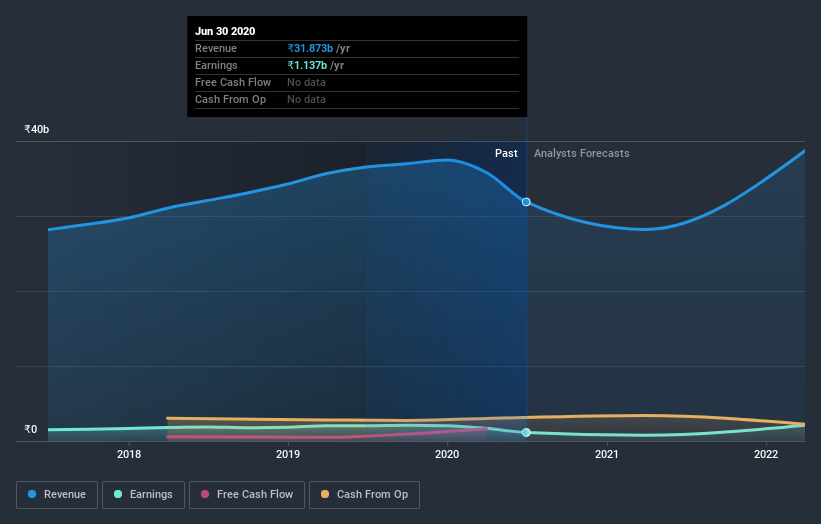This screenshot has height=524, width=821.
Task: Click the 2018 x-axis label
Action: pos(129,454)
